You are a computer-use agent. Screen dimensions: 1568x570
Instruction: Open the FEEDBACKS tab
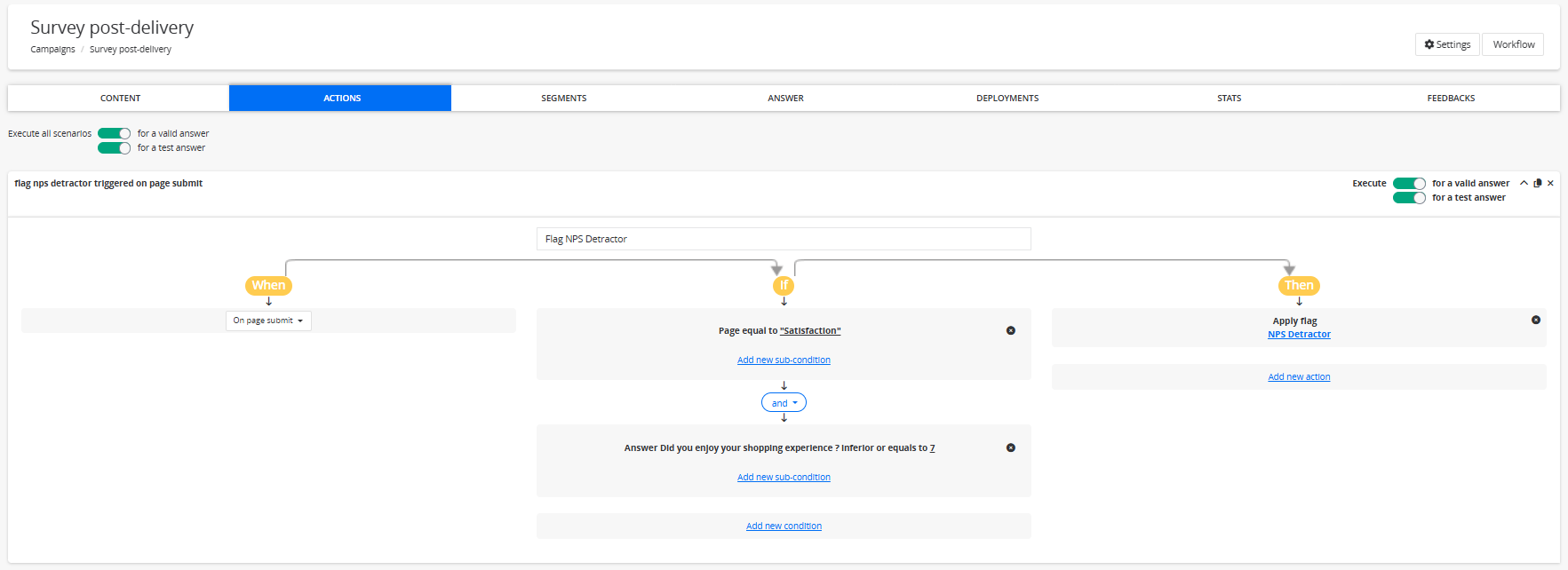[1451, 98]
